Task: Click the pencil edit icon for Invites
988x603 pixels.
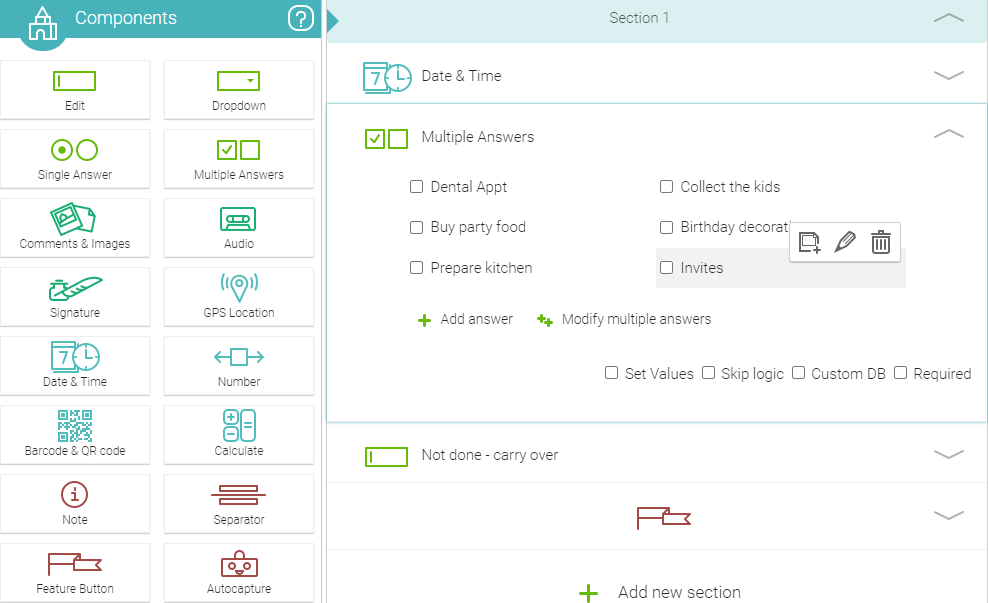Action: point(845,242)
